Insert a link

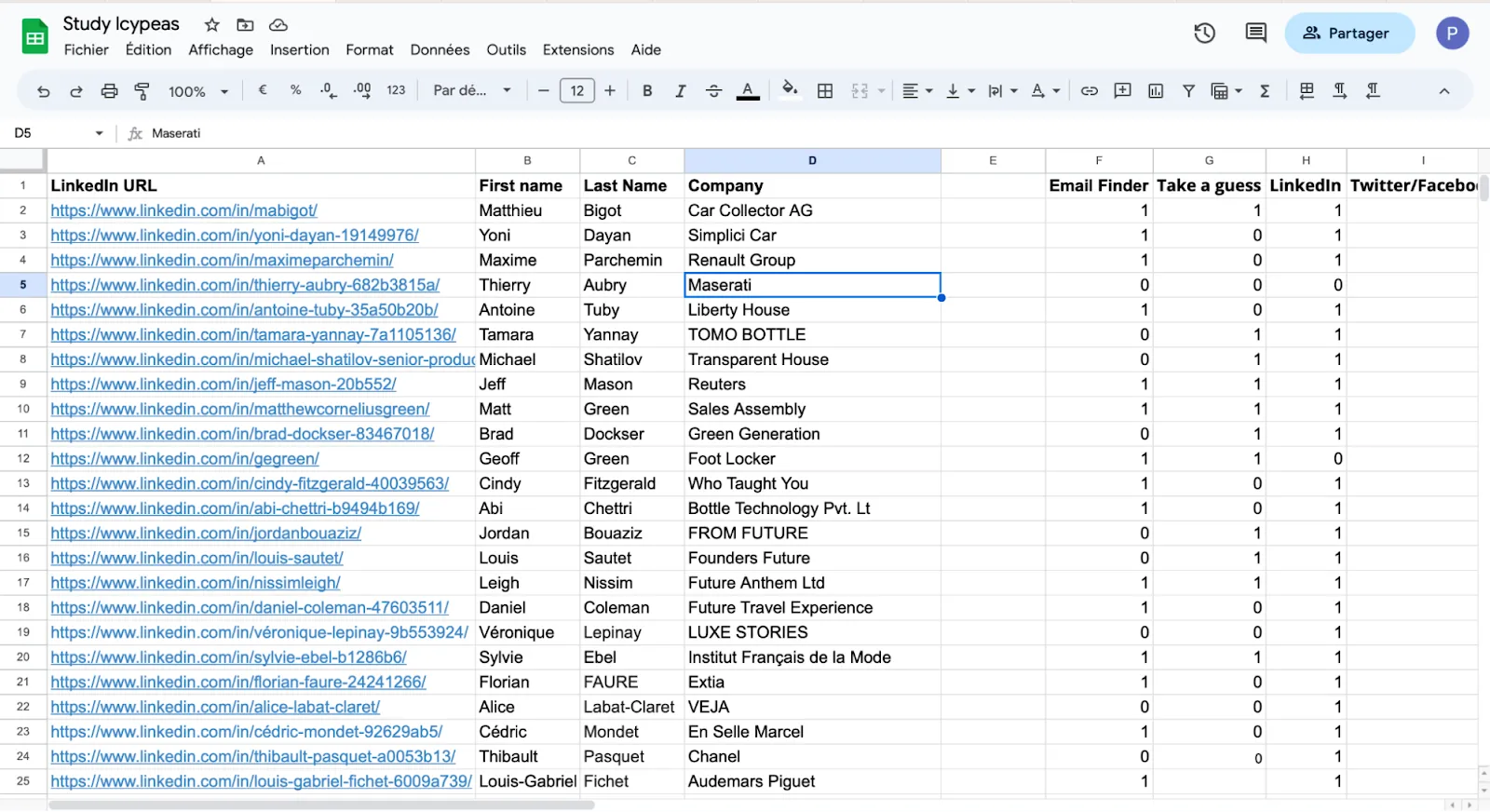click(1089, 90)
